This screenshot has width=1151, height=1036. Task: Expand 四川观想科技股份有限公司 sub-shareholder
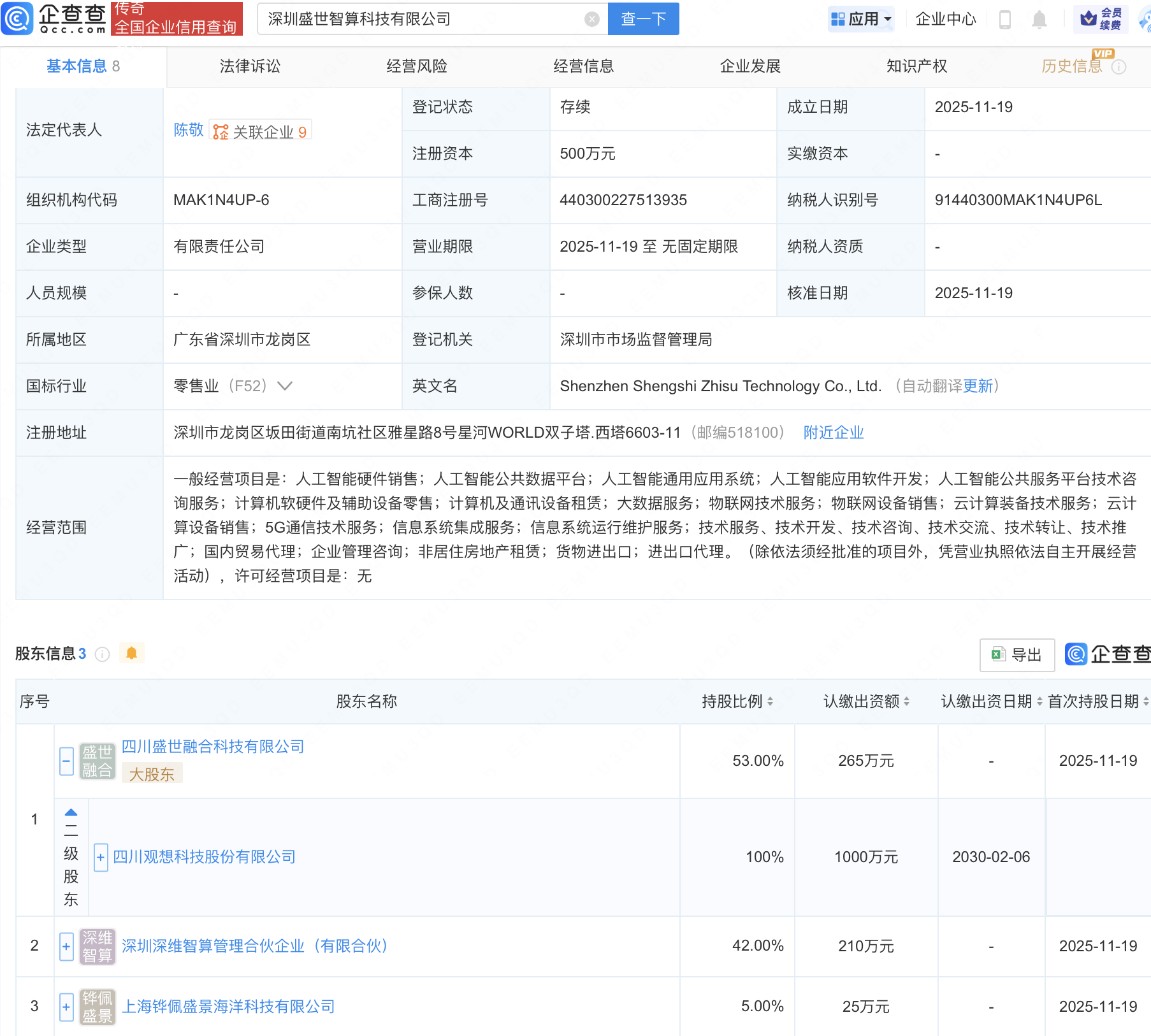coord(101,857)
